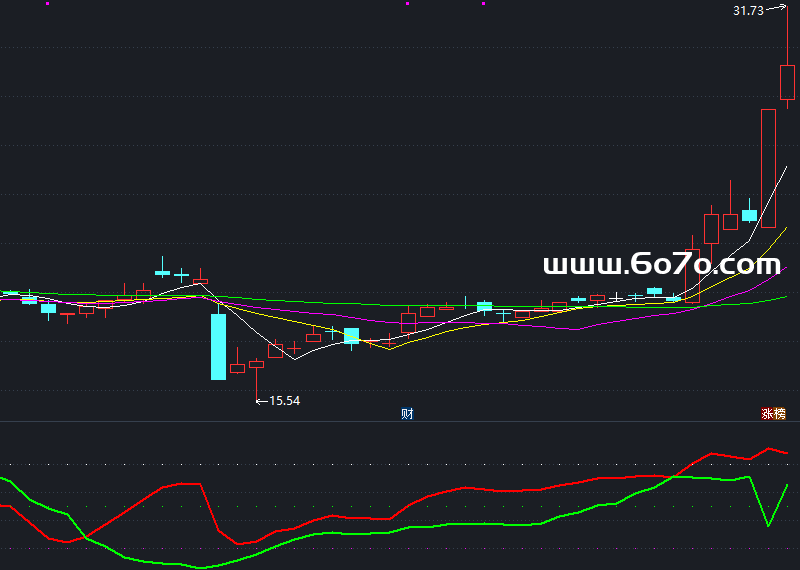
Task: Click the 15.54 lowest price label
Action: [285, 401]
